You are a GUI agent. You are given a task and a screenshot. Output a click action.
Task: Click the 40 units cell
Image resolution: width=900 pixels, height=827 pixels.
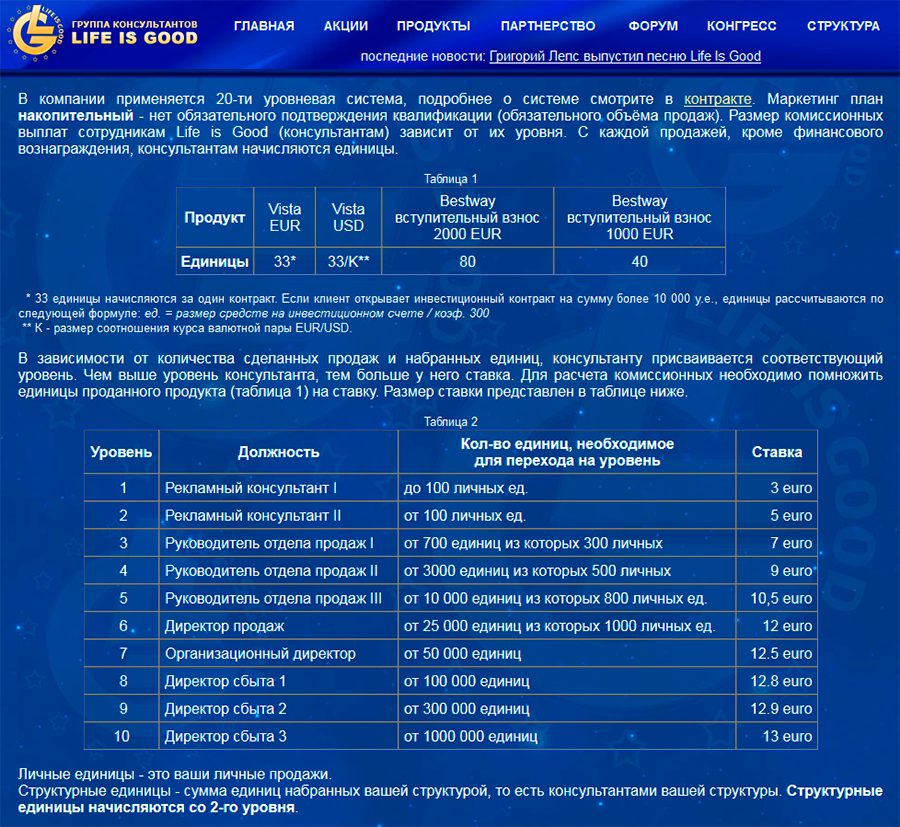coord(639,262)
